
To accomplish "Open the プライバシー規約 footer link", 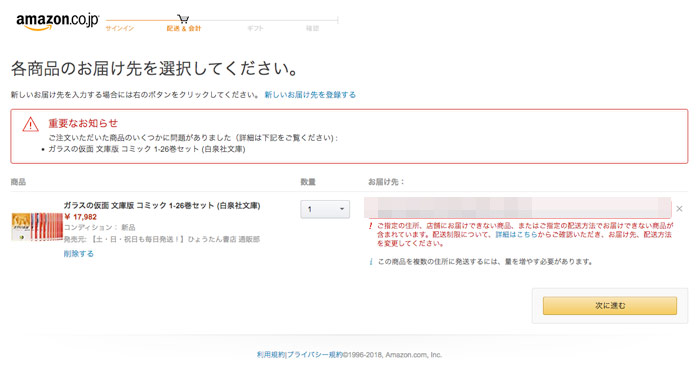I will (315, 355).
